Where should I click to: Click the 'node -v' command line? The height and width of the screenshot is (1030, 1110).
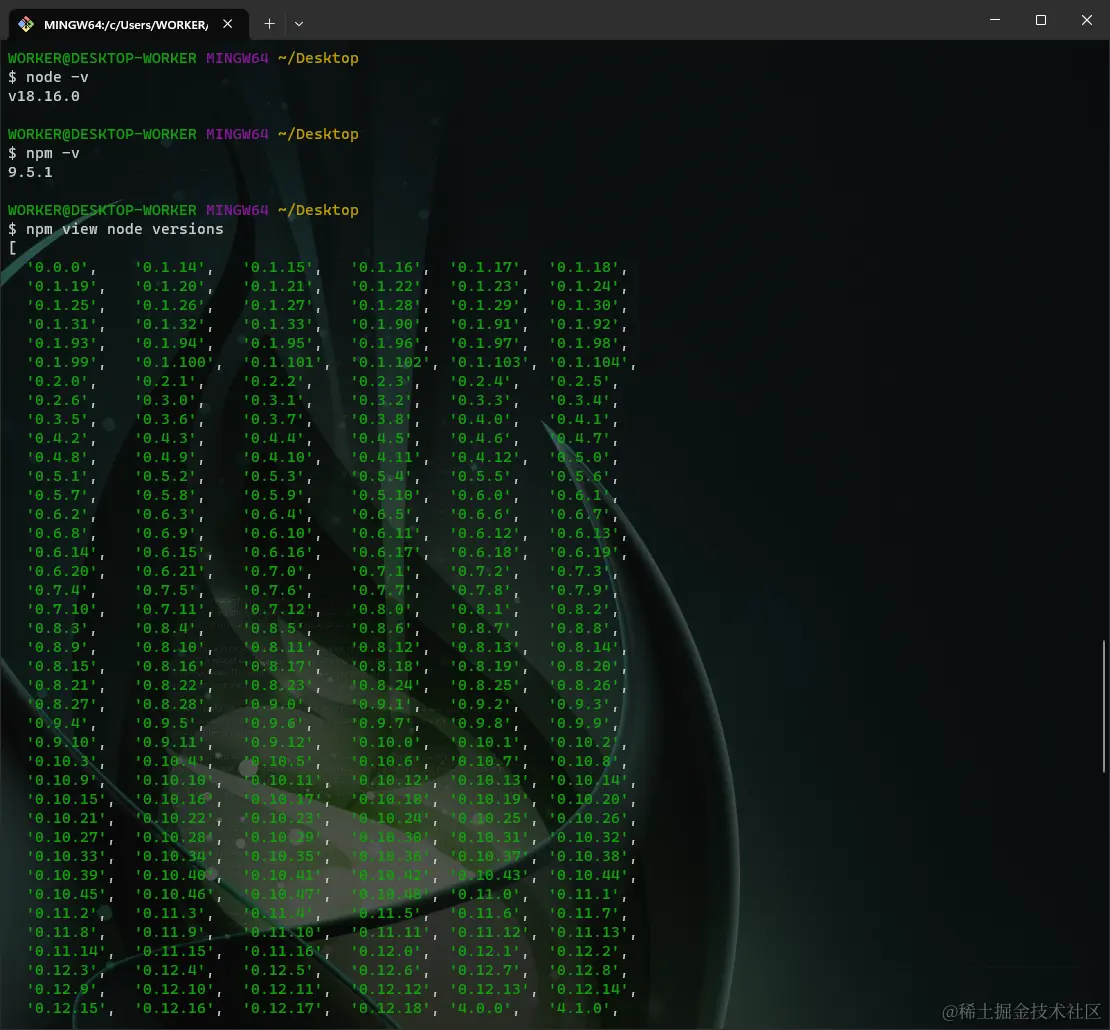(x=57, y=77)
